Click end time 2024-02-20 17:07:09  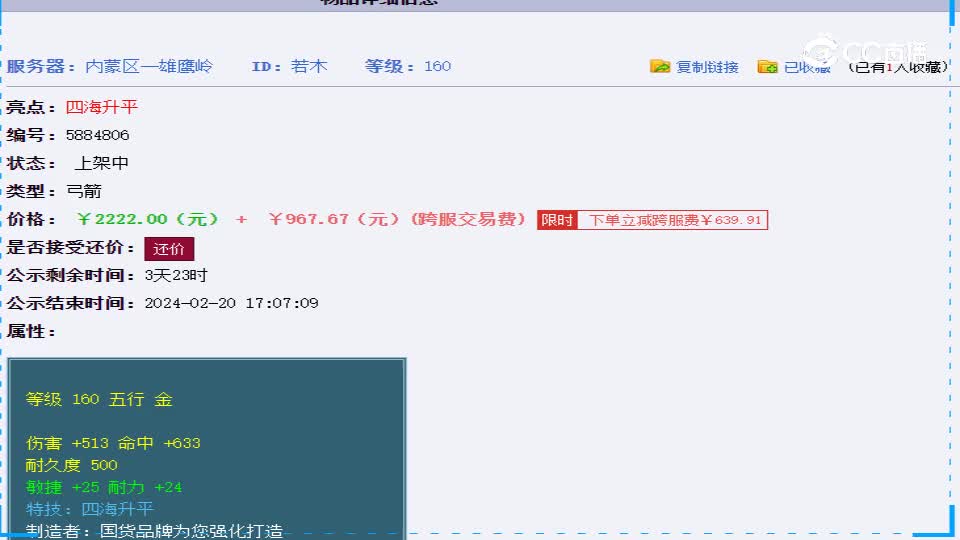[x=231, y=303]
